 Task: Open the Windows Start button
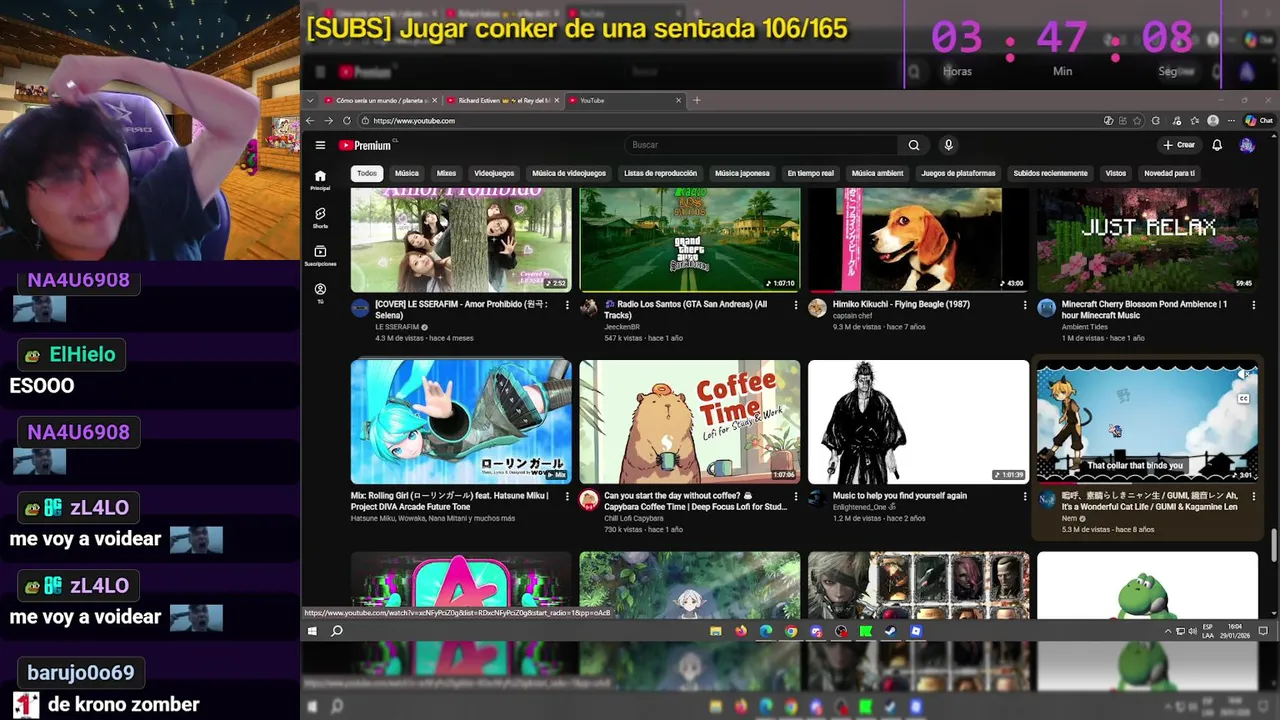[312, 631]
